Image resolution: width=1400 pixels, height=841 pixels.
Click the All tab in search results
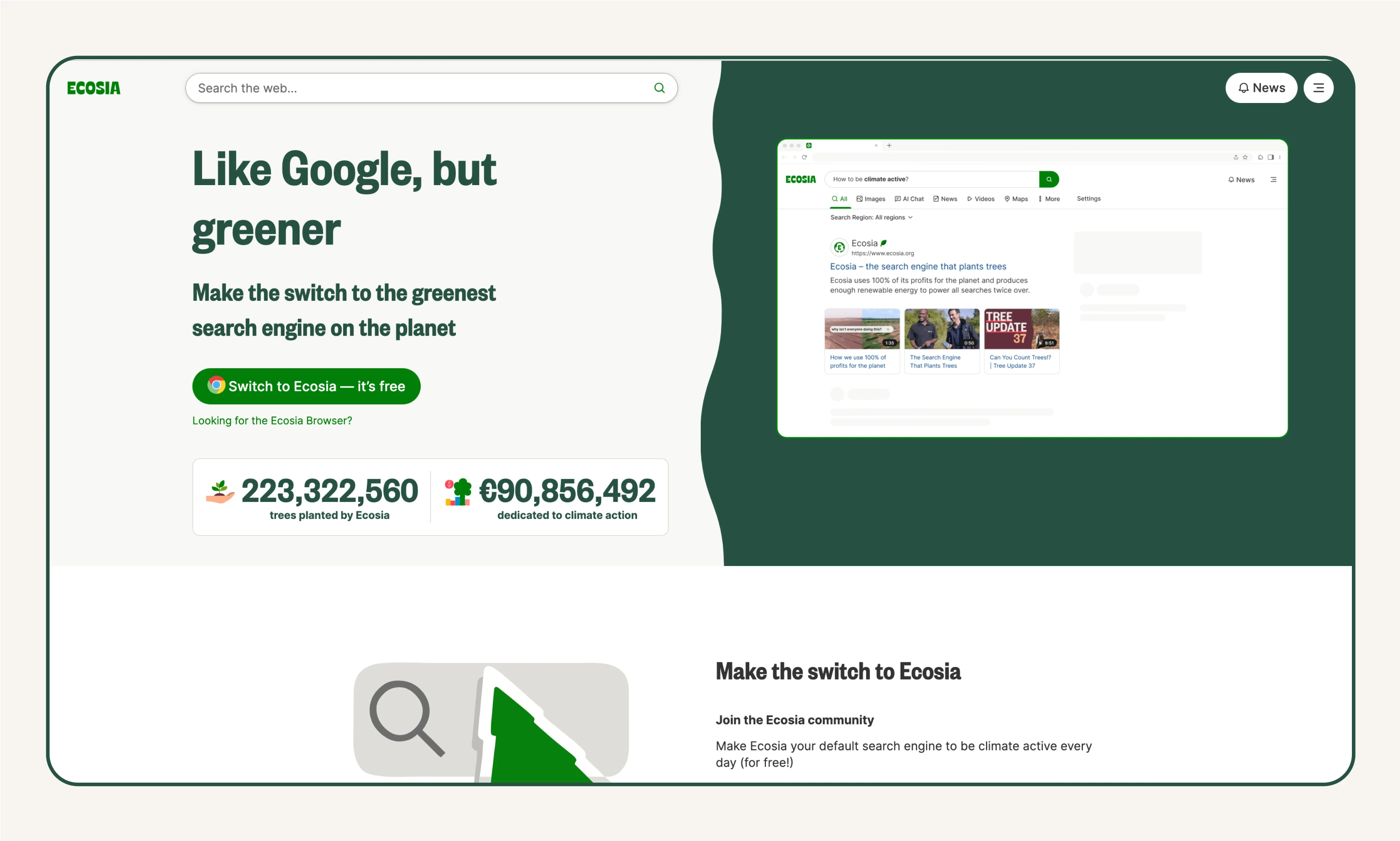pos(839,198)
